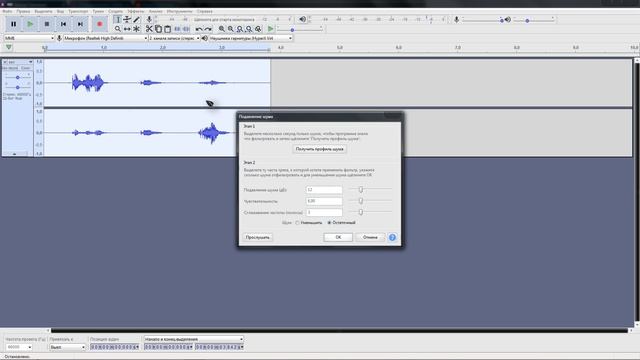Click the Fit Selection zoom icon

tap(240, 29)
